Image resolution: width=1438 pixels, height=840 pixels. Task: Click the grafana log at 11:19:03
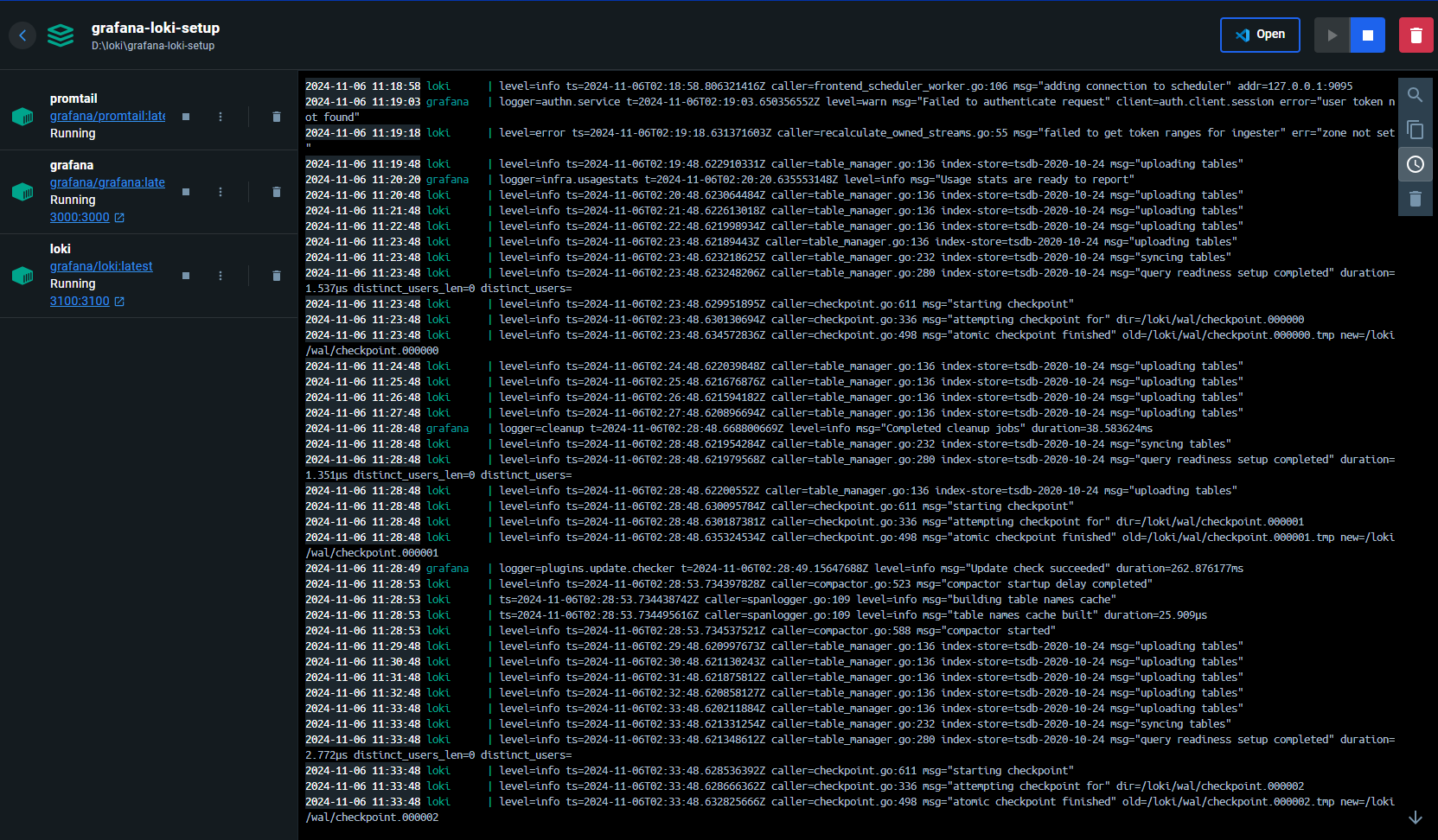tap(850, 110)
